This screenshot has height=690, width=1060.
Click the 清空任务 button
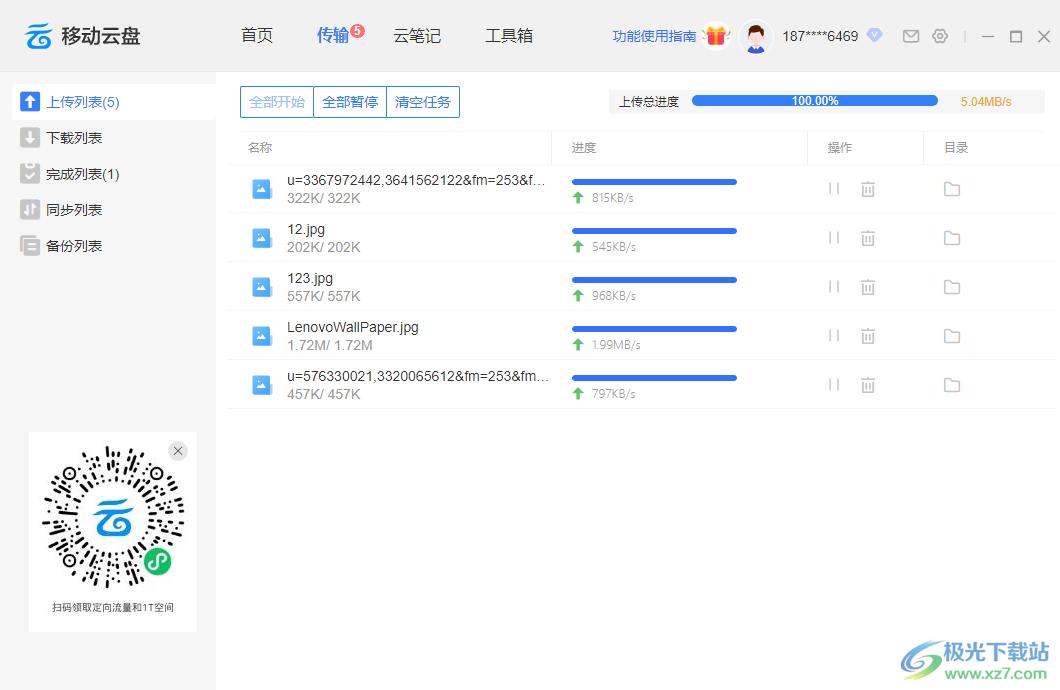click(x=423, y=102)
